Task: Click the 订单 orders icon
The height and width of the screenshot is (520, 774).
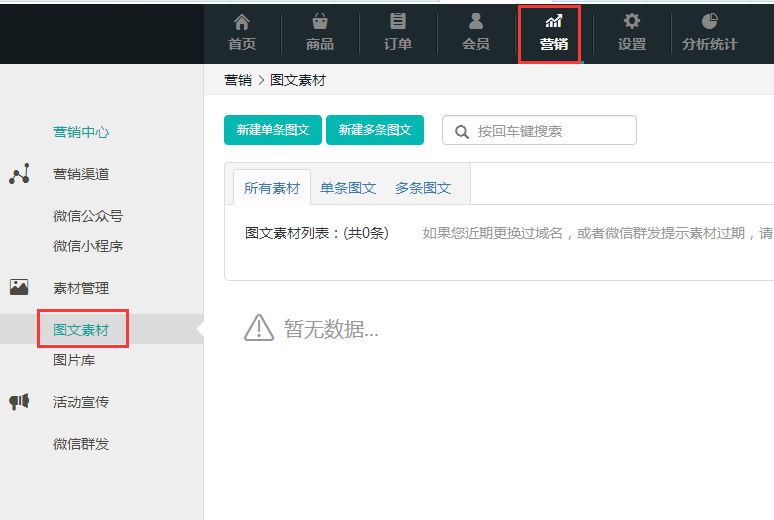Action: click(x=398, y=21)
